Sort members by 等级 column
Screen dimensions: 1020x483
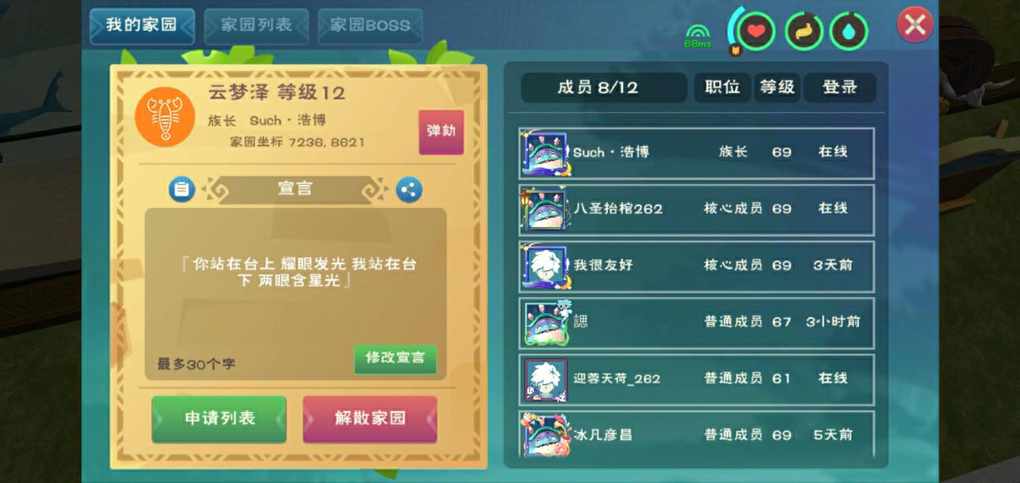pyautogui.click(x=777, y=87)
